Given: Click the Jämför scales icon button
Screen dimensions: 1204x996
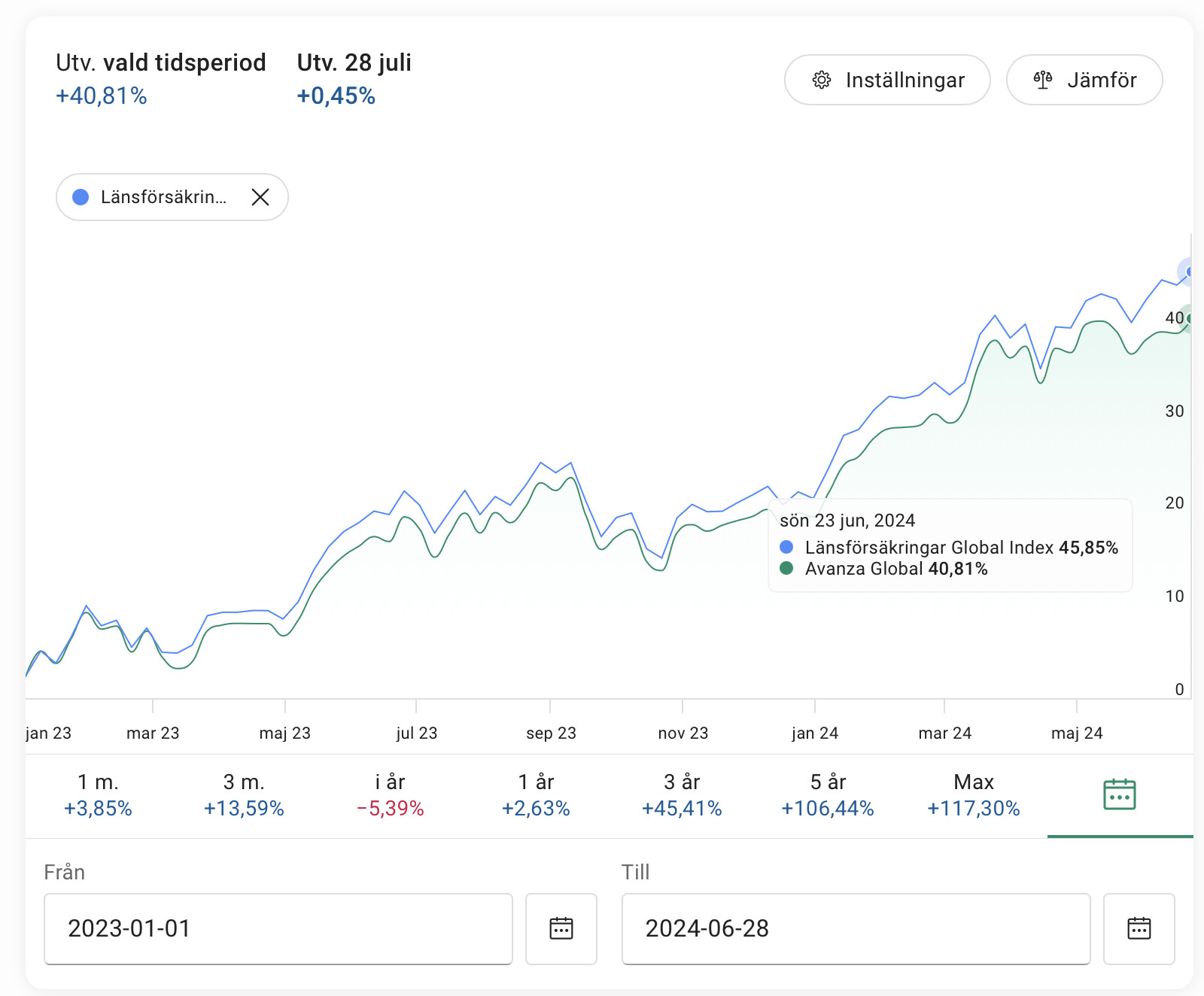Looking at the screenshot, I should 1084,80.
